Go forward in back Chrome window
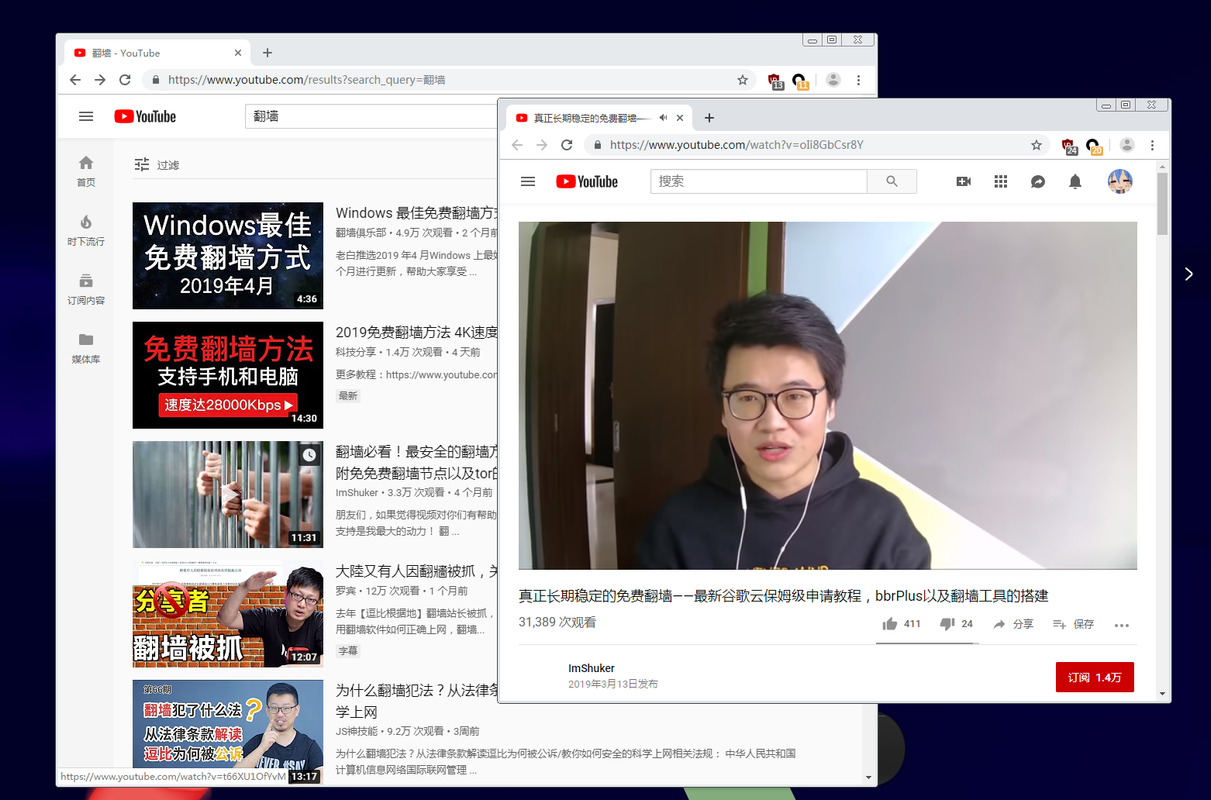Image resolution: width=1211 pixels, height=800 pixels. click(100, 80)
